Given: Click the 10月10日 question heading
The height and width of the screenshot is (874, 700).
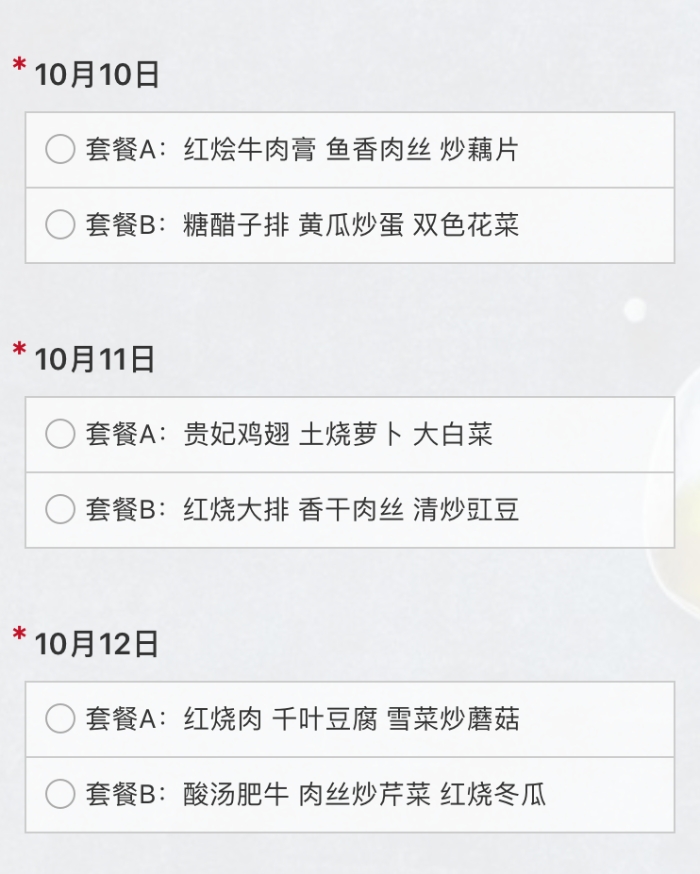Looking at the screenshot, I should pyautogui.click(x=97, y=75).
